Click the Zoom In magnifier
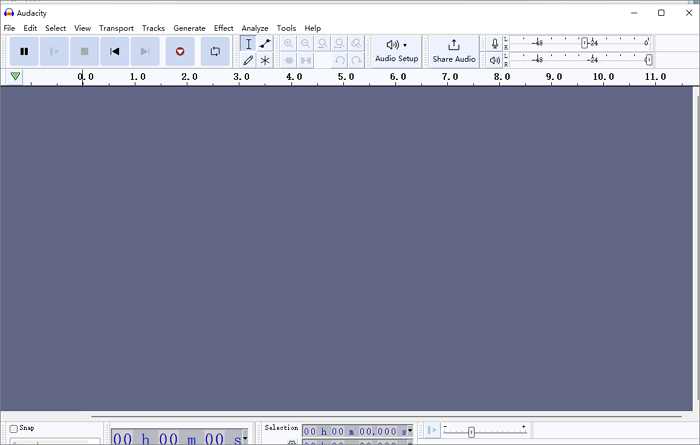Image resolution: width=700 pixels, height=445 pixels. [x=289, y=44]
